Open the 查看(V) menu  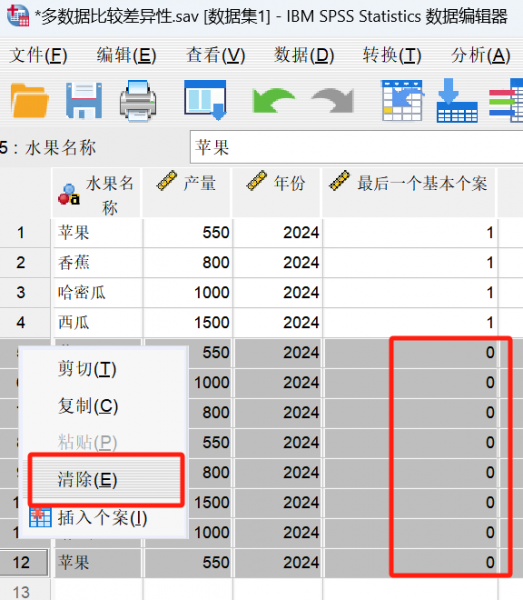[x=215, y=55]
